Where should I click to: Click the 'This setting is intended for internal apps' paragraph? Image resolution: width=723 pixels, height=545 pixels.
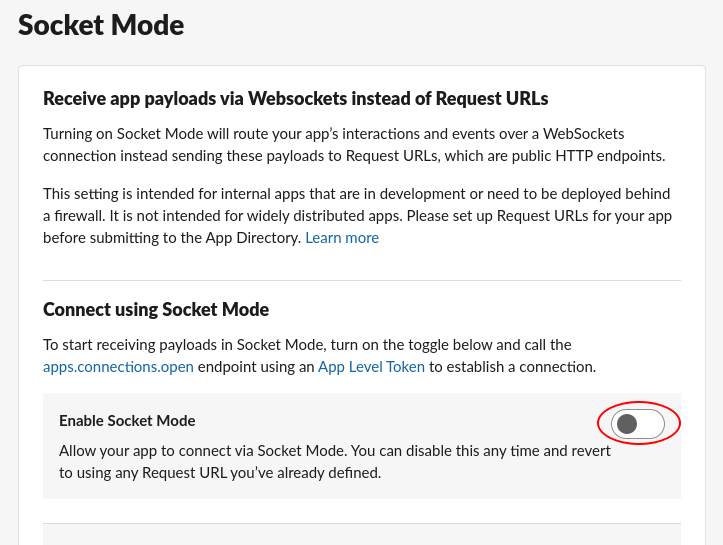[357, 216]
